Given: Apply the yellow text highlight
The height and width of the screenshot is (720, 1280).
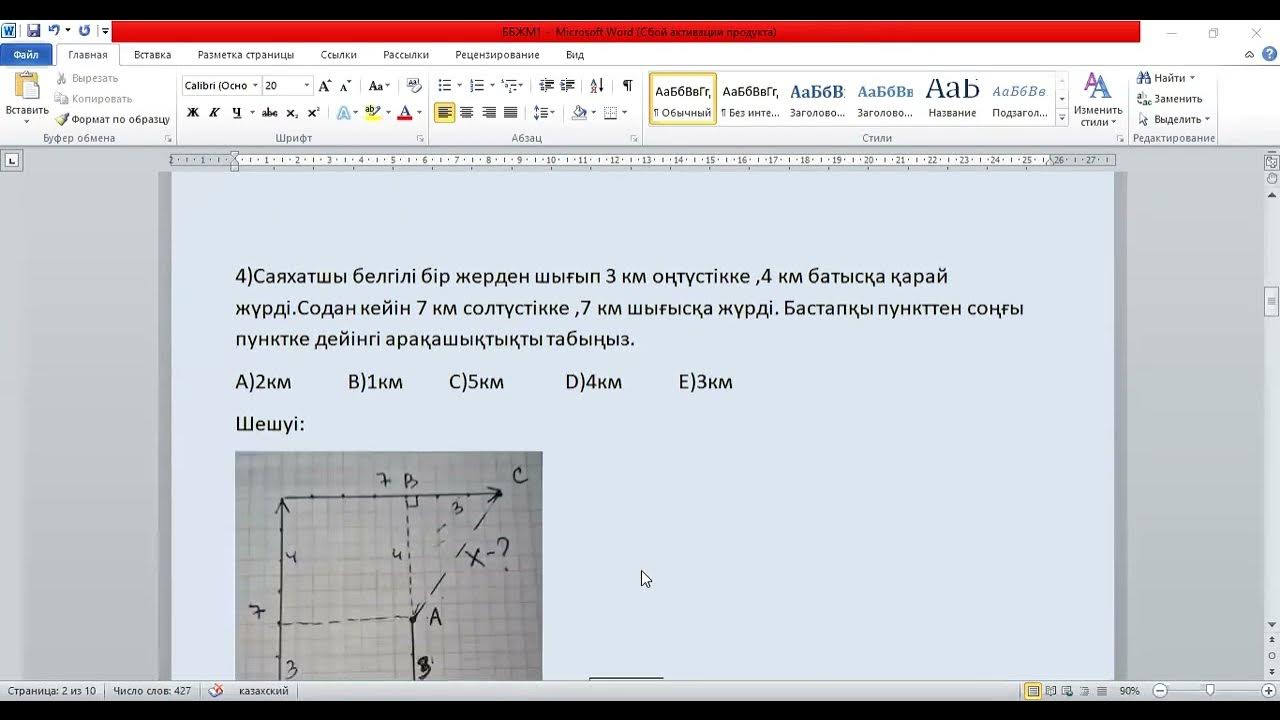Looking at the screenshot, I should (x=372, y=113).
